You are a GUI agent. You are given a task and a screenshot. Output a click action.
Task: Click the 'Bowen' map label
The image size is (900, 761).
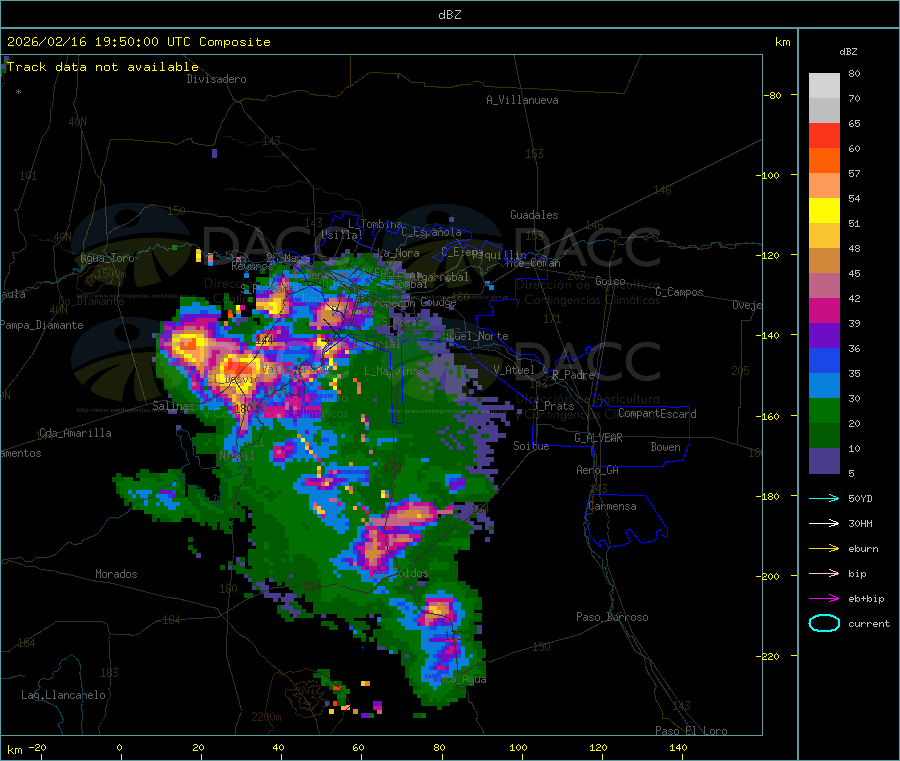point(665,447)
